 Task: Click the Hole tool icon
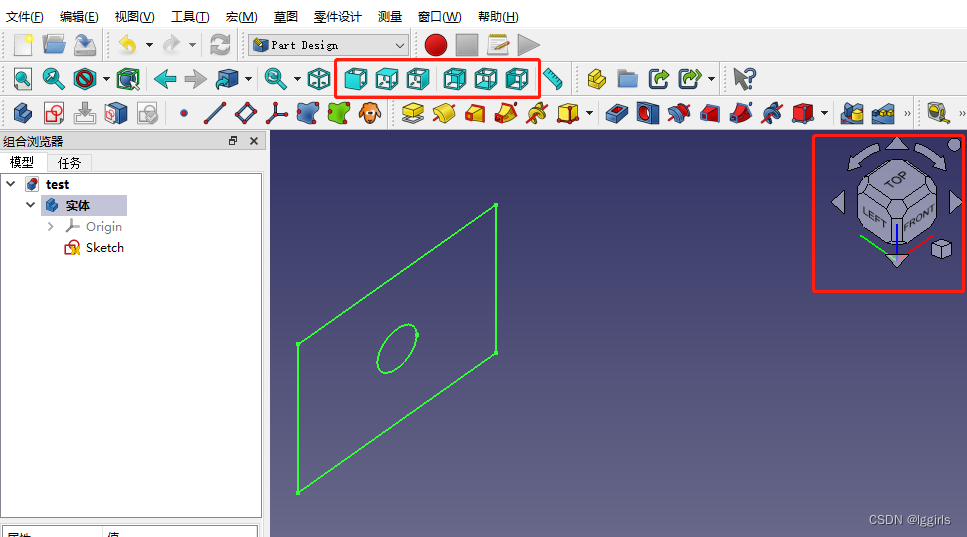tap(648, 113)
